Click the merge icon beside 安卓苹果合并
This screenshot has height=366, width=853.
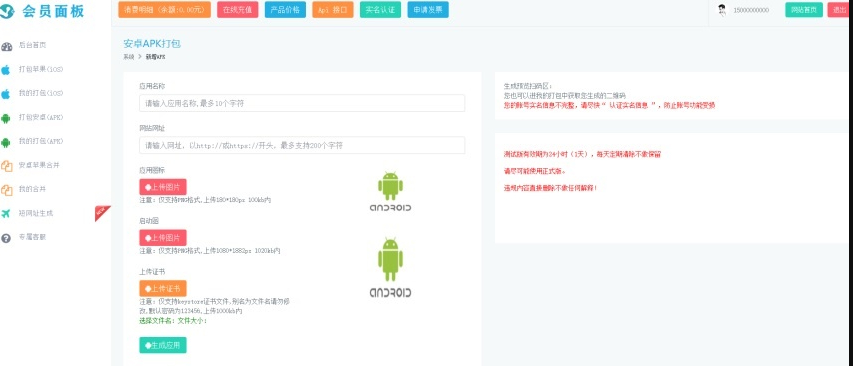point(7,166)
